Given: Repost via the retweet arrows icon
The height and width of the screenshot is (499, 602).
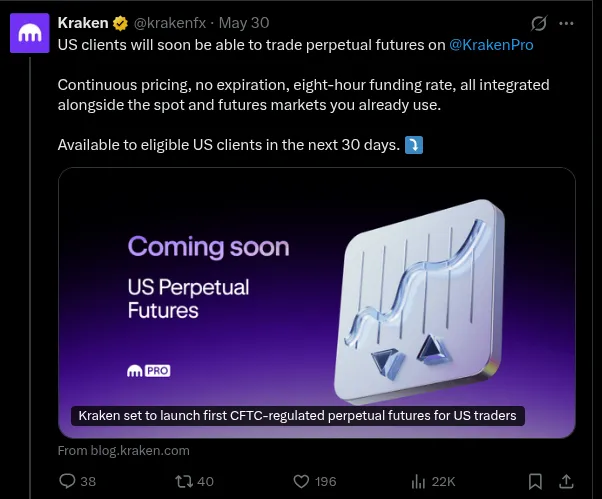Looking at the screenshot, I should [x=184, y=481].
